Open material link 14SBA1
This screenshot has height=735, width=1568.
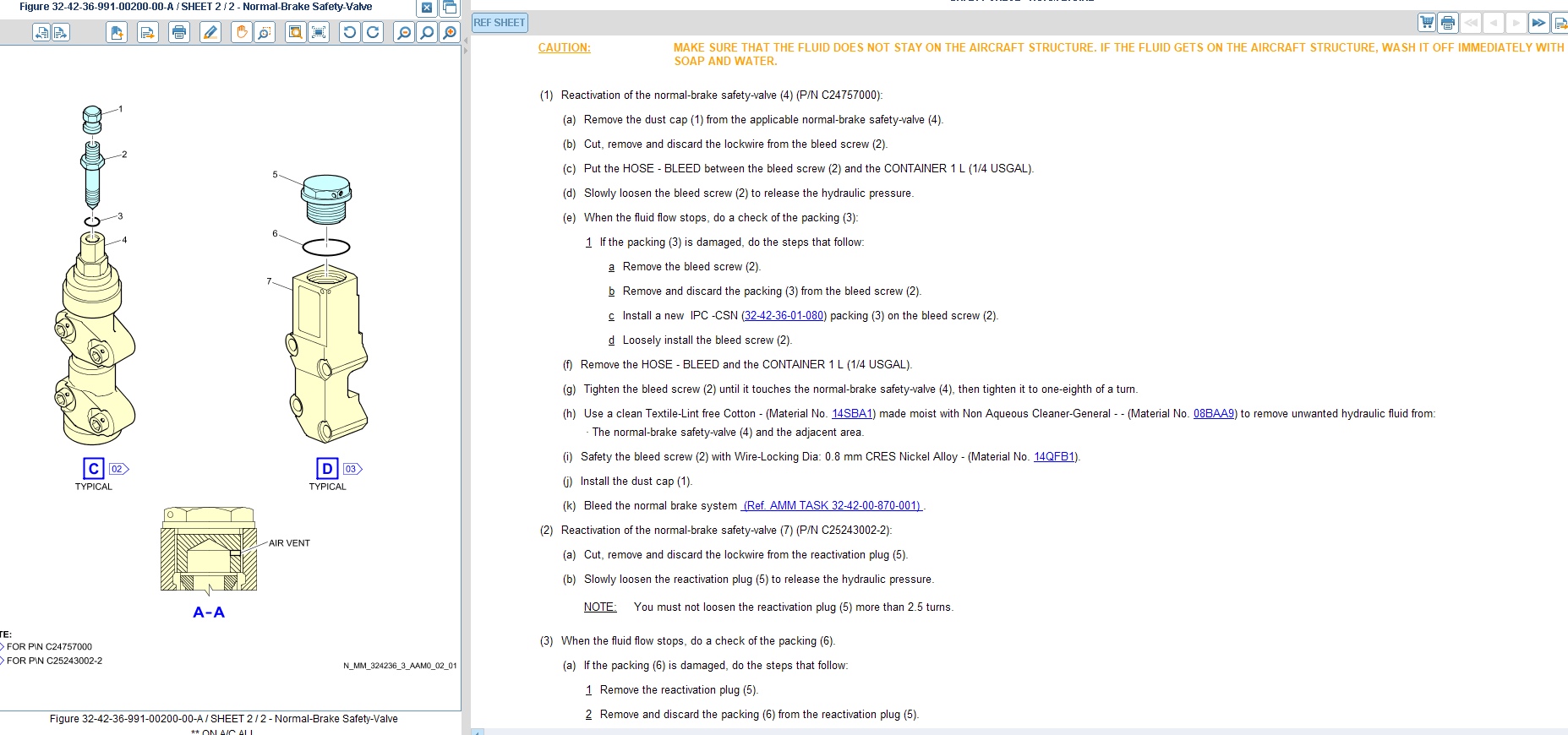click(852, 414)
